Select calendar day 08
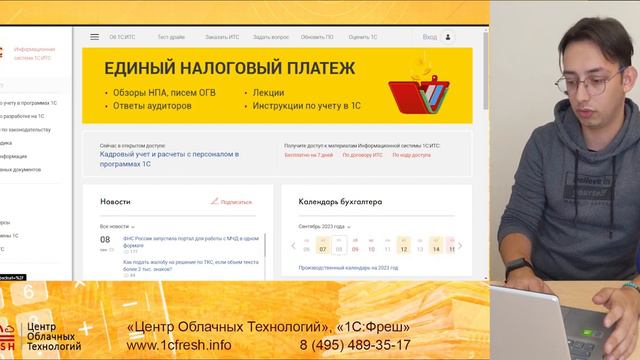Screen dimensions: 640x360 pos(339,245)
